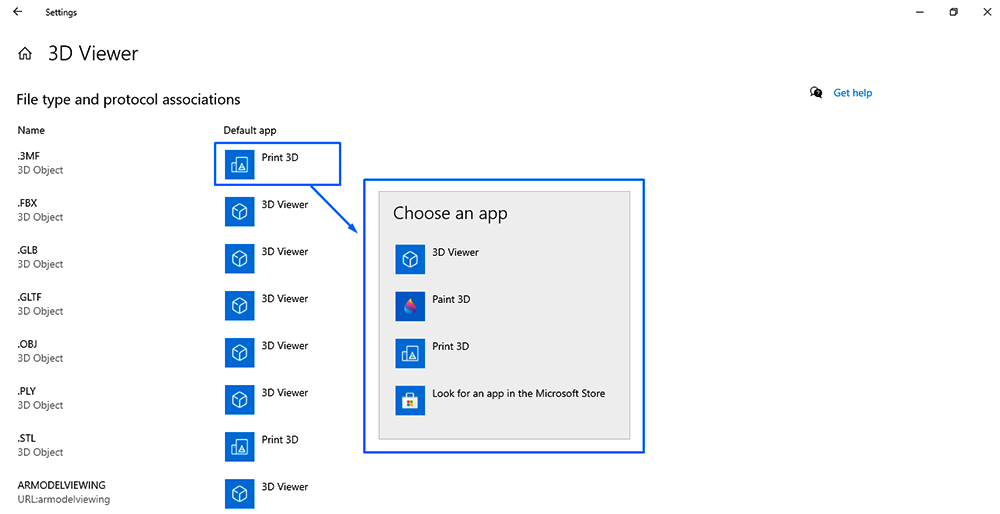Viewport: 1000px width, 514px height.
Task: Restore down the Settings window
Action: point(953,12)
